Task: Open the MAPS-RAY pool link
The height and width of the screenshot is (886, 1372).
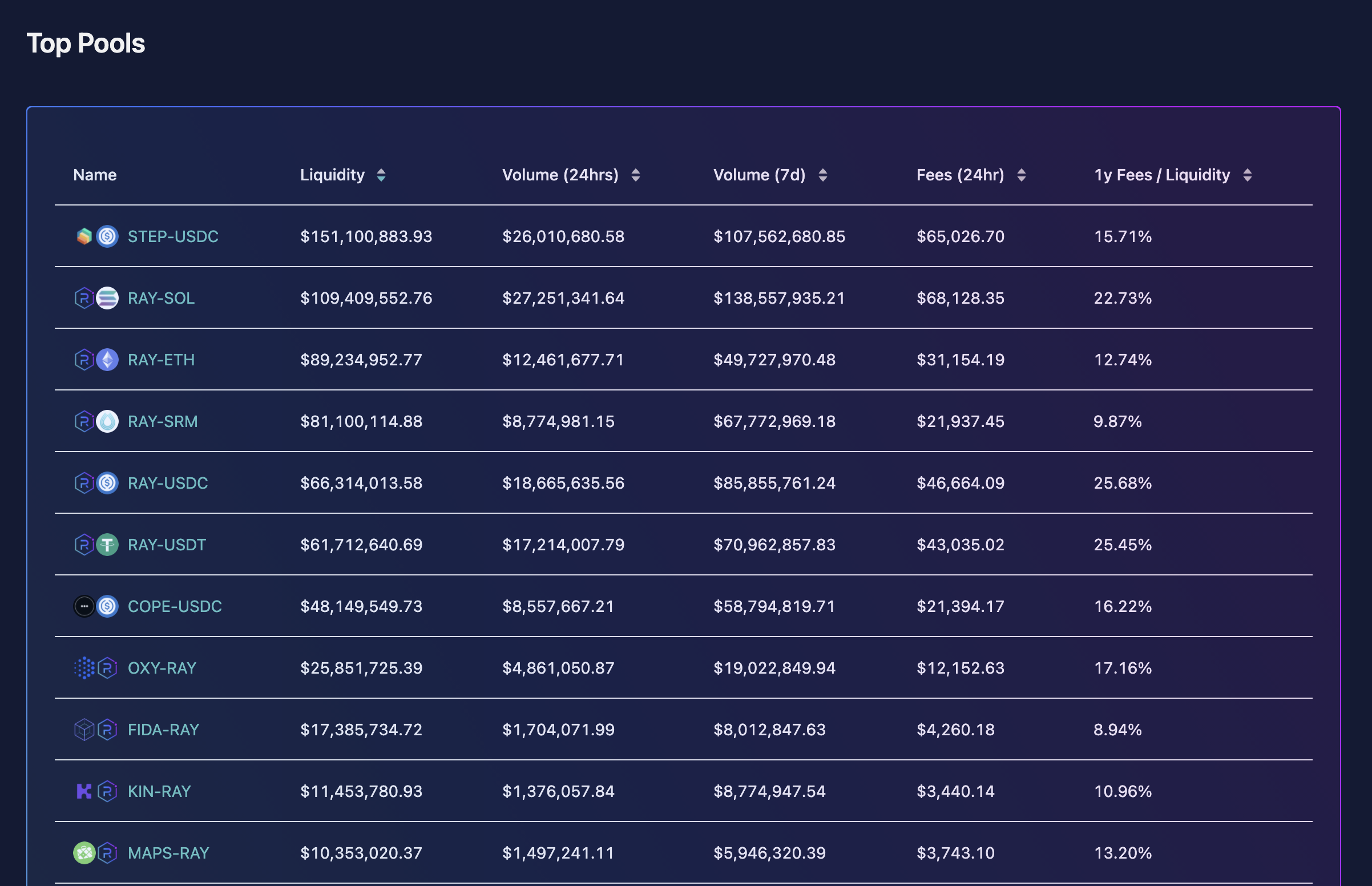Action: point(168,853)
